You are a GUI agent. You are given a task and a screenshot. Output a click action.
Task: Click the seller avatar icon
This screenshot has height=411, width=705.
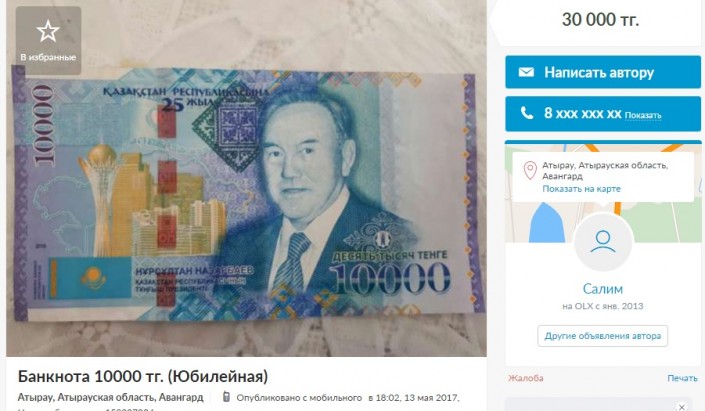coord(603,242)
